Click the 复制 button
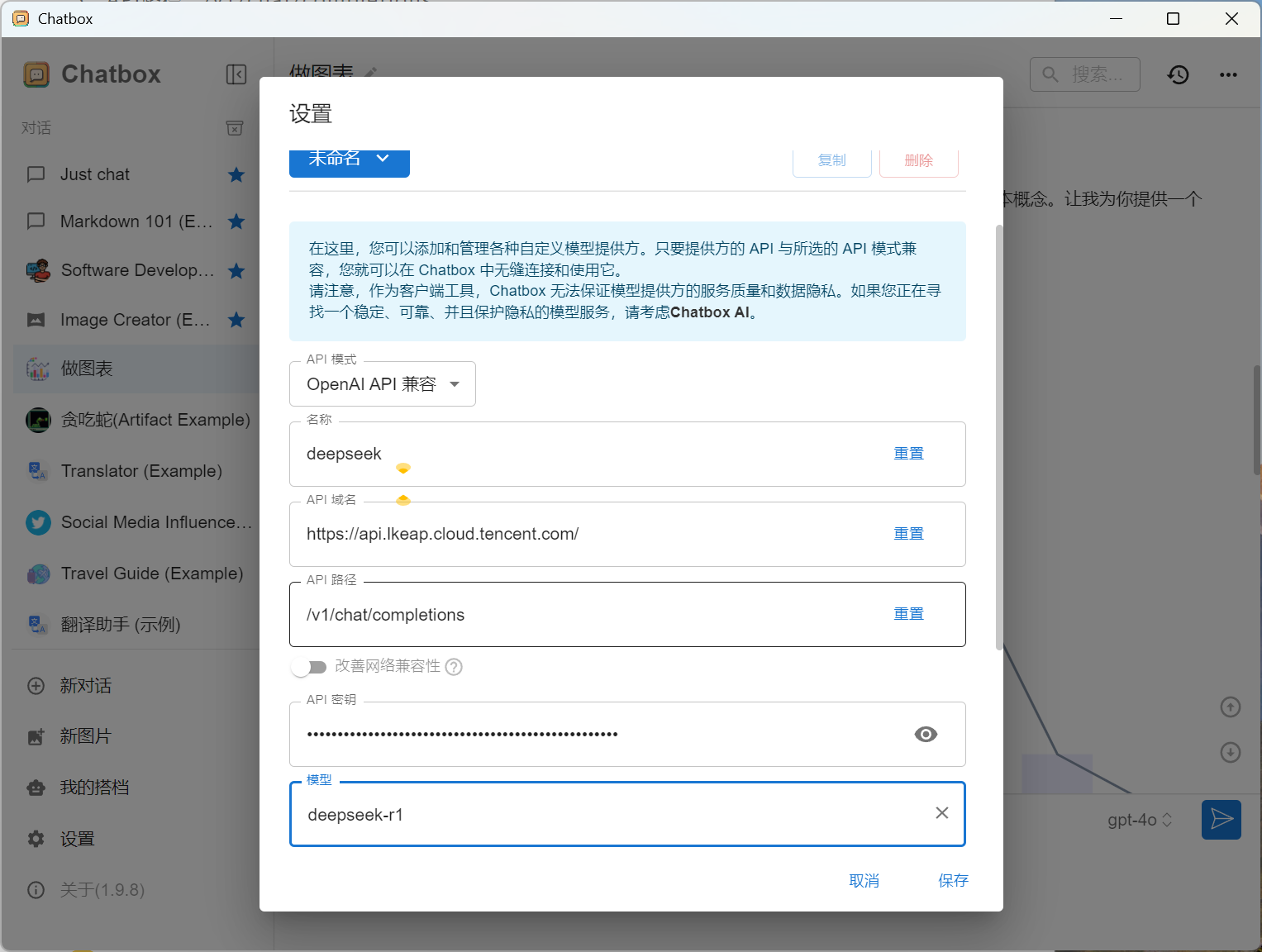The height and width of the screenshot is (952, 1262). click(832, 161)
